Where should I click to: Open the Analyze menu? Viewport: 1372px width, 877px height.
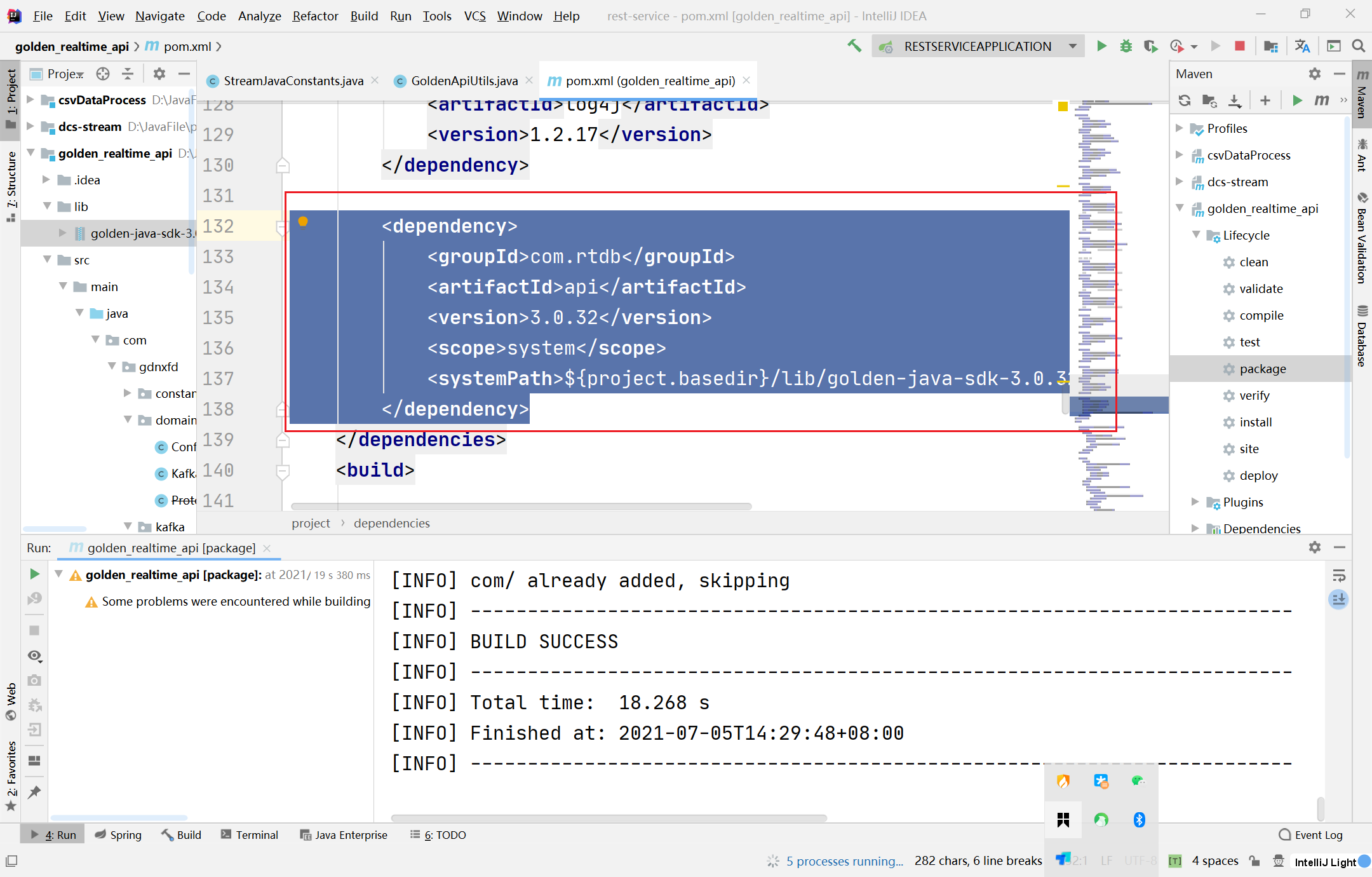click(259, 16)
